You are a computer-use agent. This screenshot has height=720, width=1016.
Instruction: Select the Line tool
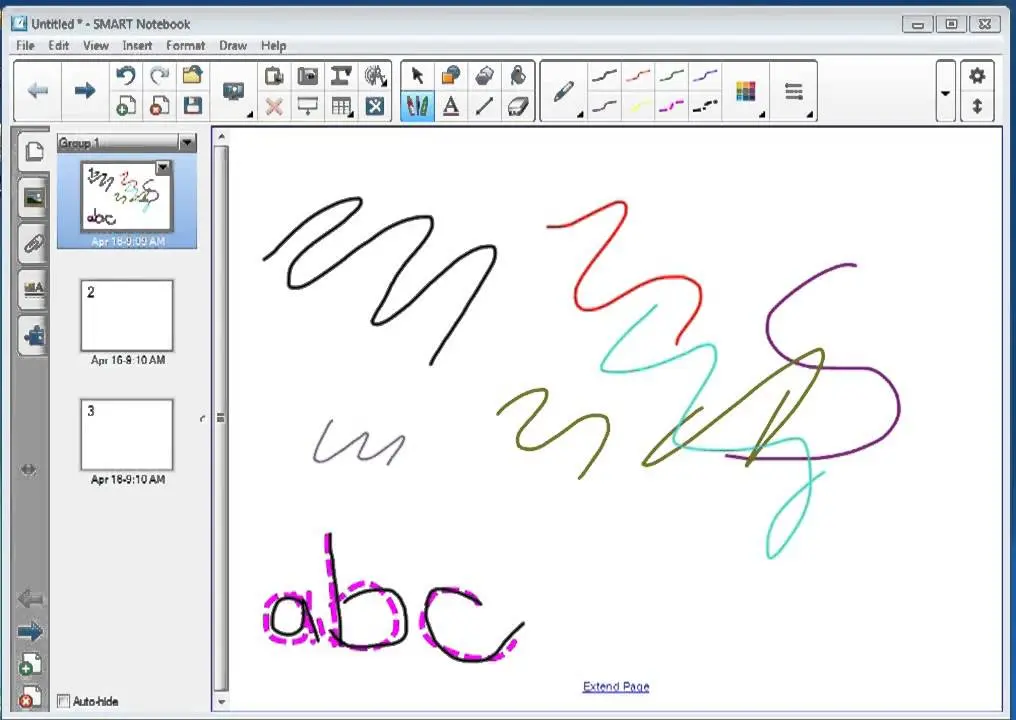(484, 106)
